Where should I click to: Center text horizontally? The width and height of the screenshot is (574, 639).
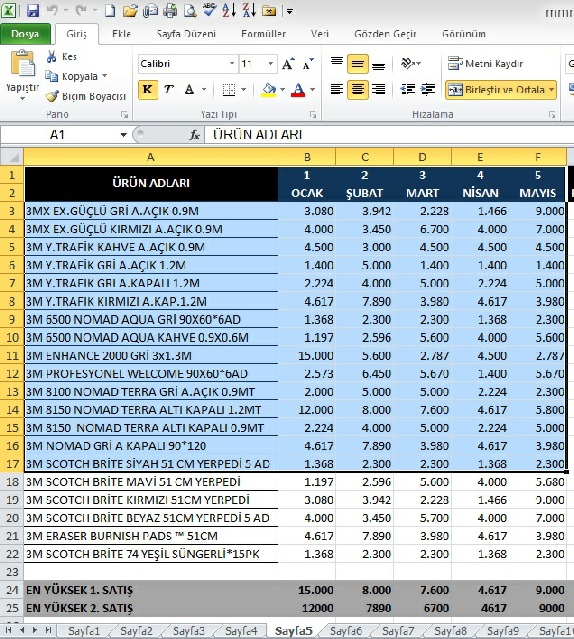tap(358, 89)
